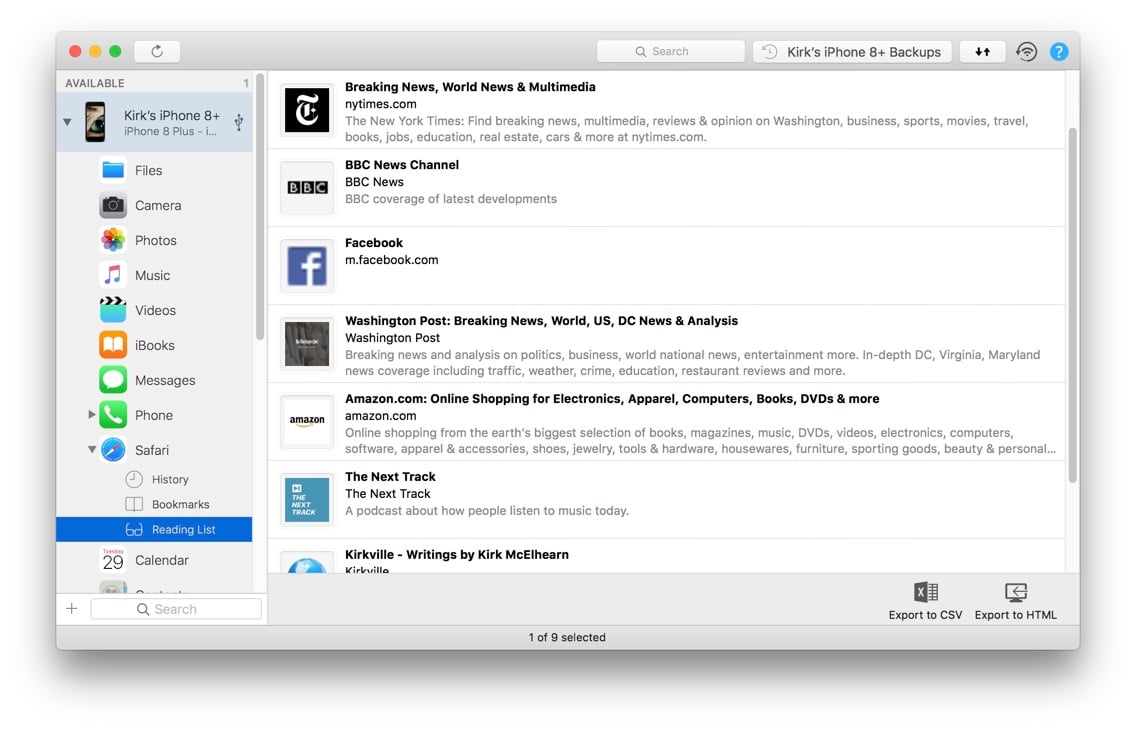Collapse the Kirk's iPhone 8+ device tree
1136x730 pixels.
(x=67, y=122)
